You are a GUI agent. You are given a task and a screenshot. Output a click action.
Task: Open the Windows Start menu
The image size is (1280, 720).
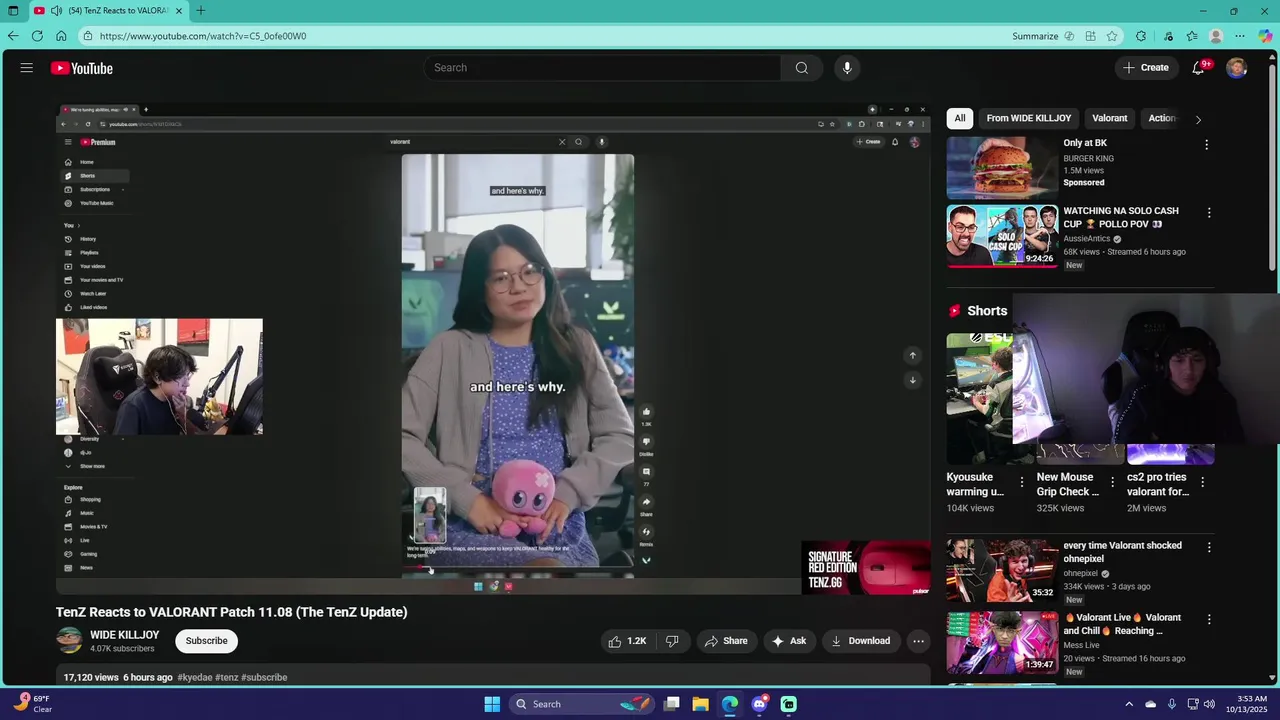click(x=492, y=704)
